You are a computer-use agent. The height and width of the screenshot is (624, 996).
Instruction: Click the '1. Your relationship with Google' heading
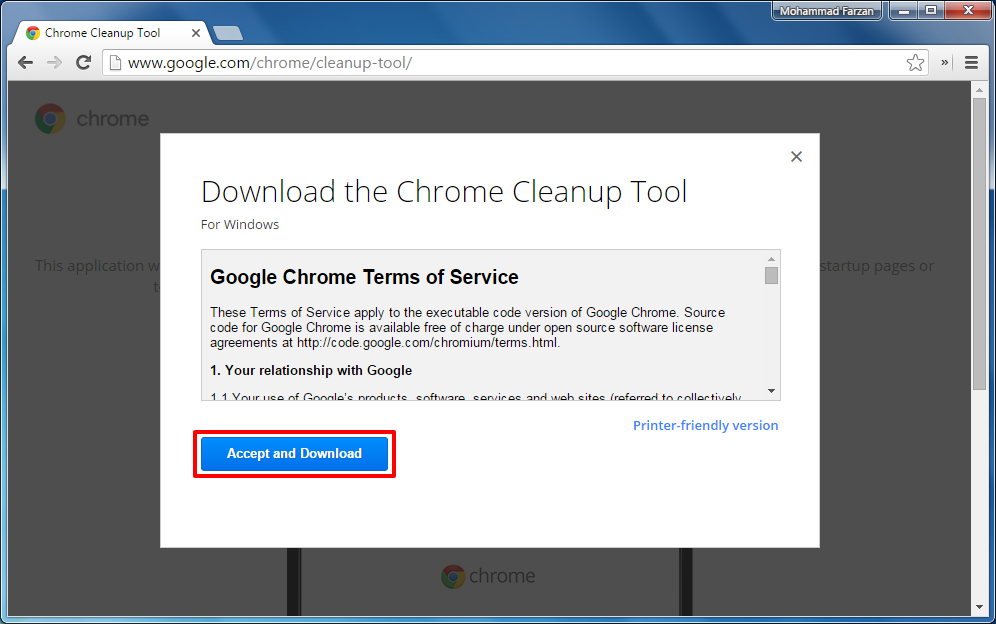point(311,370)
